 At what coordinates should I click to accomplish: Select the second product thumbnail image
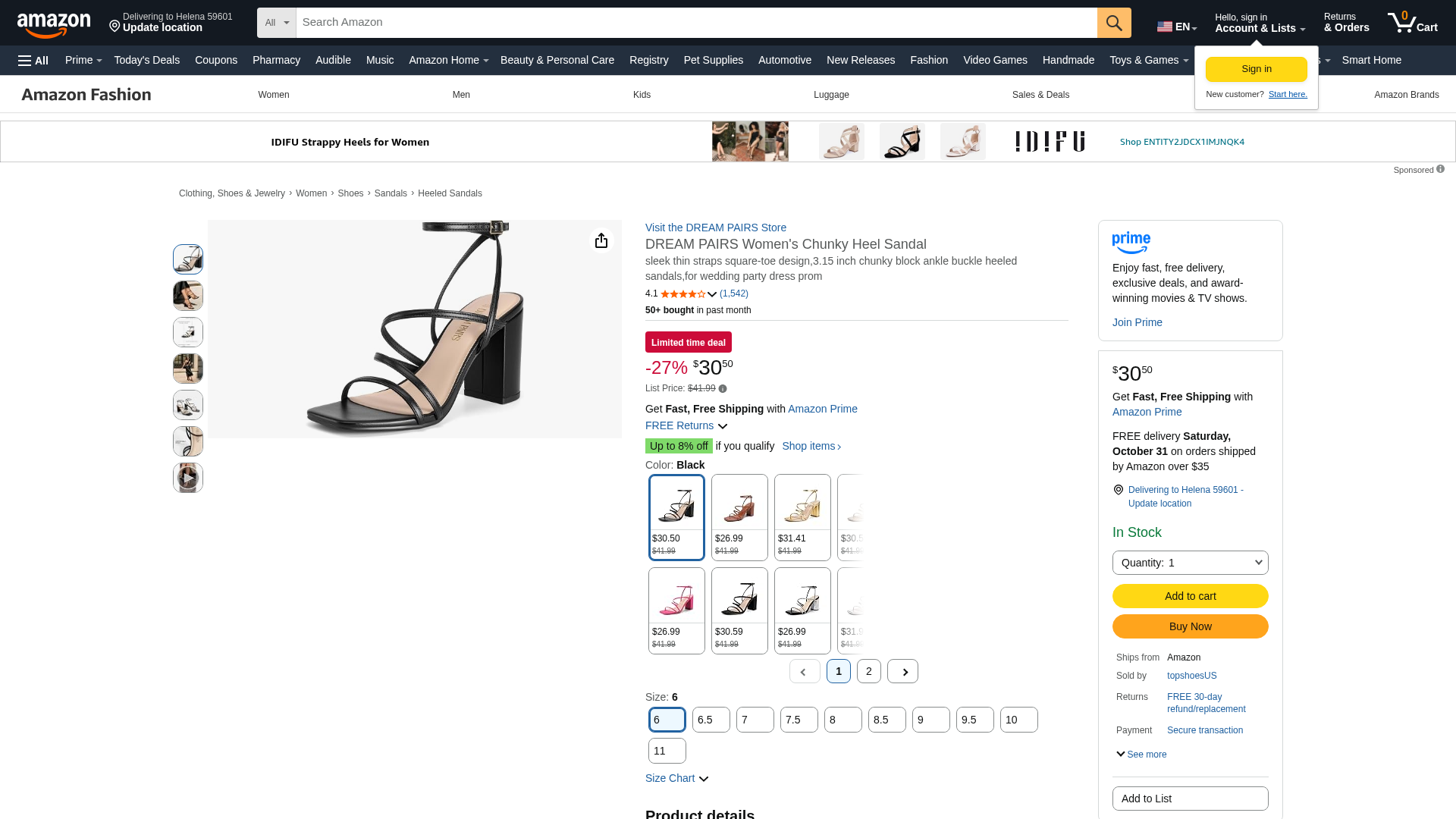(188, 296)
